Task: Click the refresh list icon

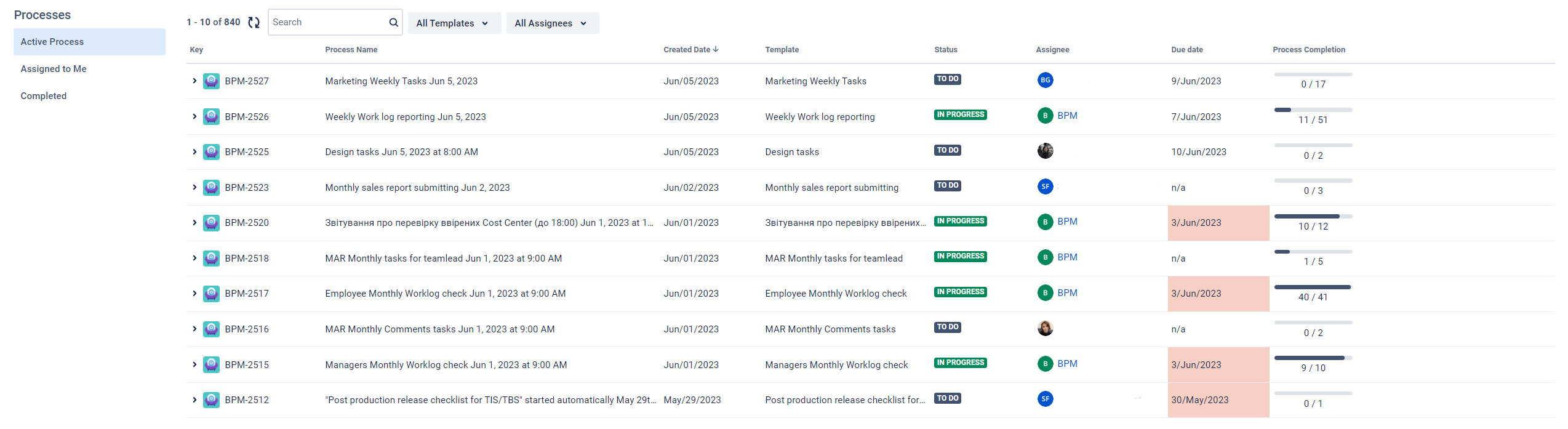Action: (x=254, y=23)
